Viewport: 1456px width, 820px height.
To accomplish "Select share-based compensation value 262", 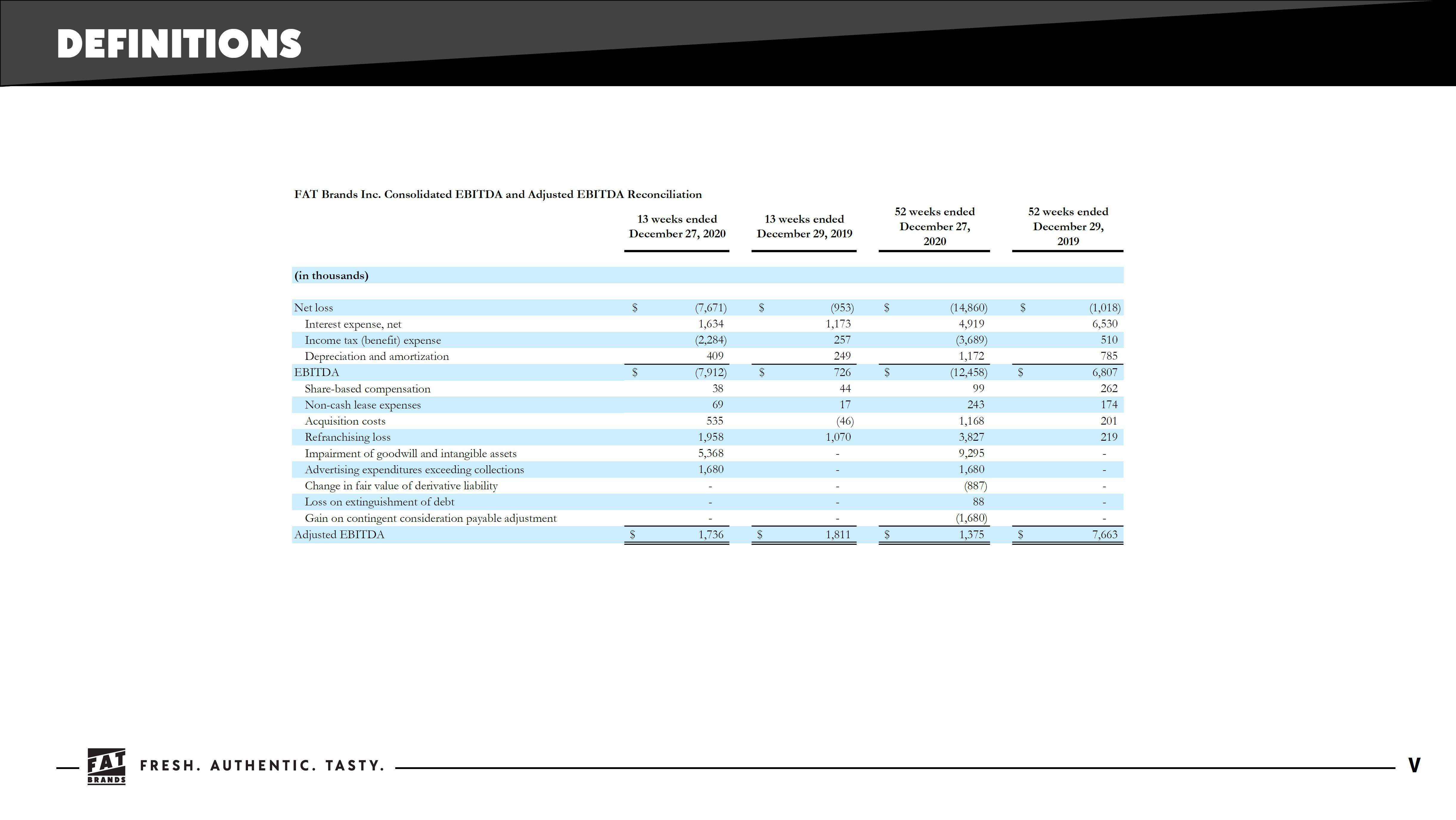I will (1109, 388).
